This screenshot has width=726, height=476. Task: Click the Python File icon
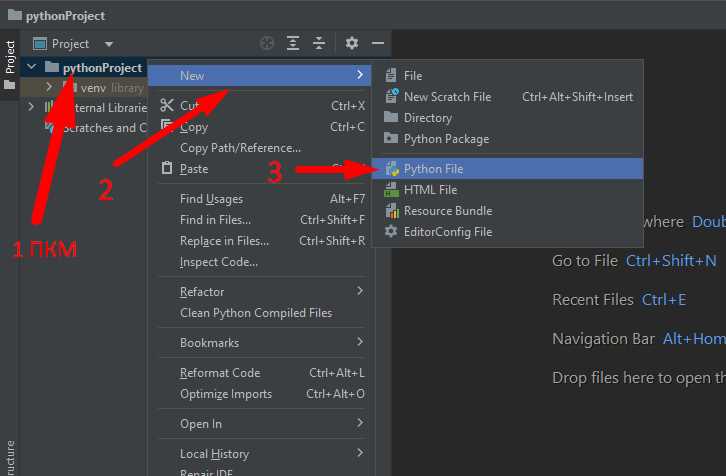point(392,169)
